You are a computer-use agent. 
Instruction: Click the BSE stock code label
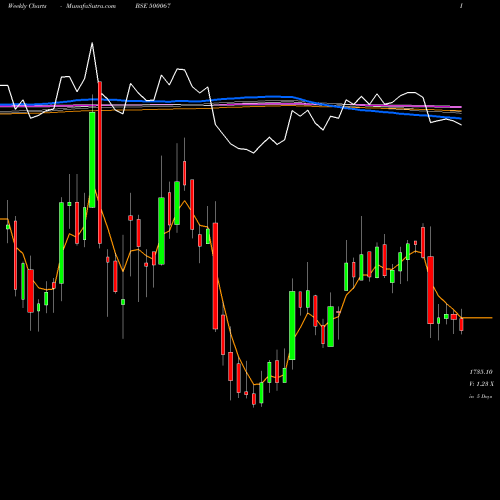(x=153, y=6)
